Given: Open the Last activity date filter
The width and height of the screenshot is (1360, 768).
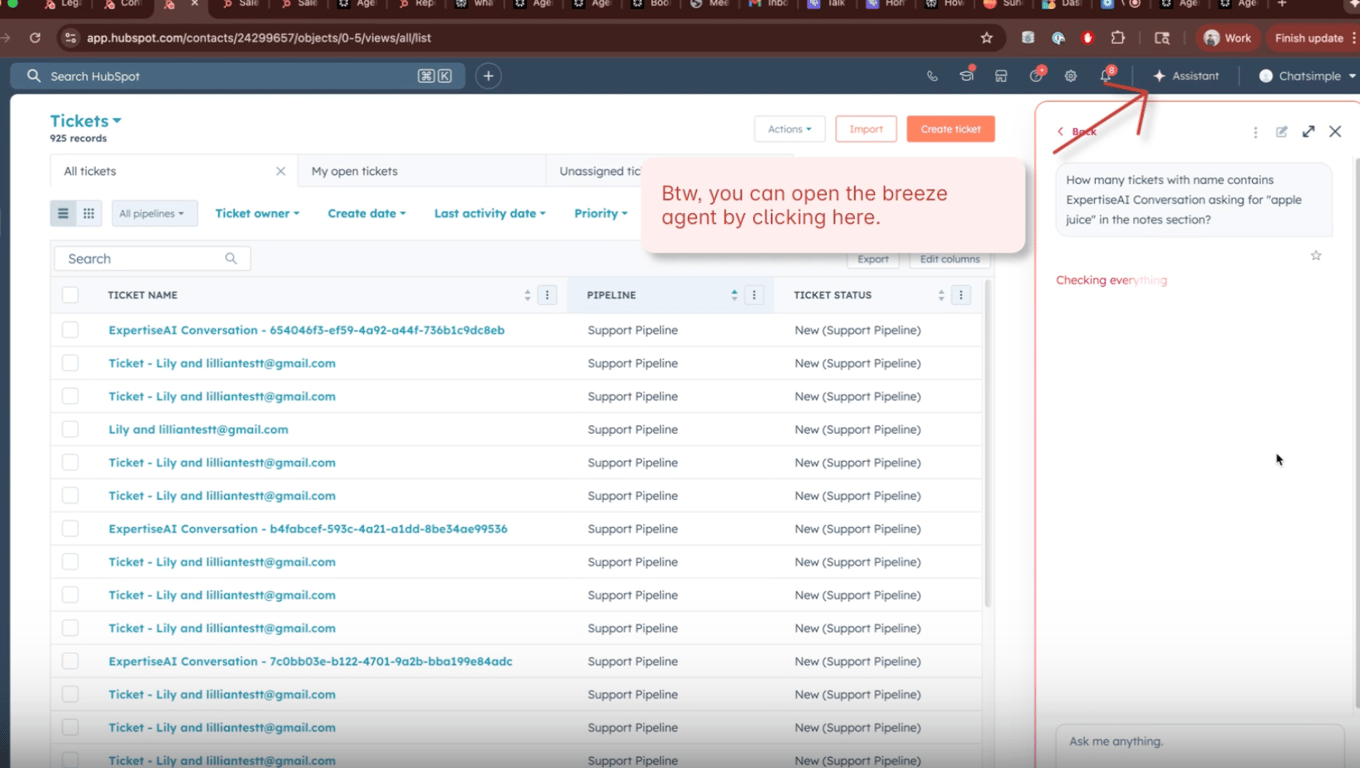Looking at the screenshot, I should (490, 213).
